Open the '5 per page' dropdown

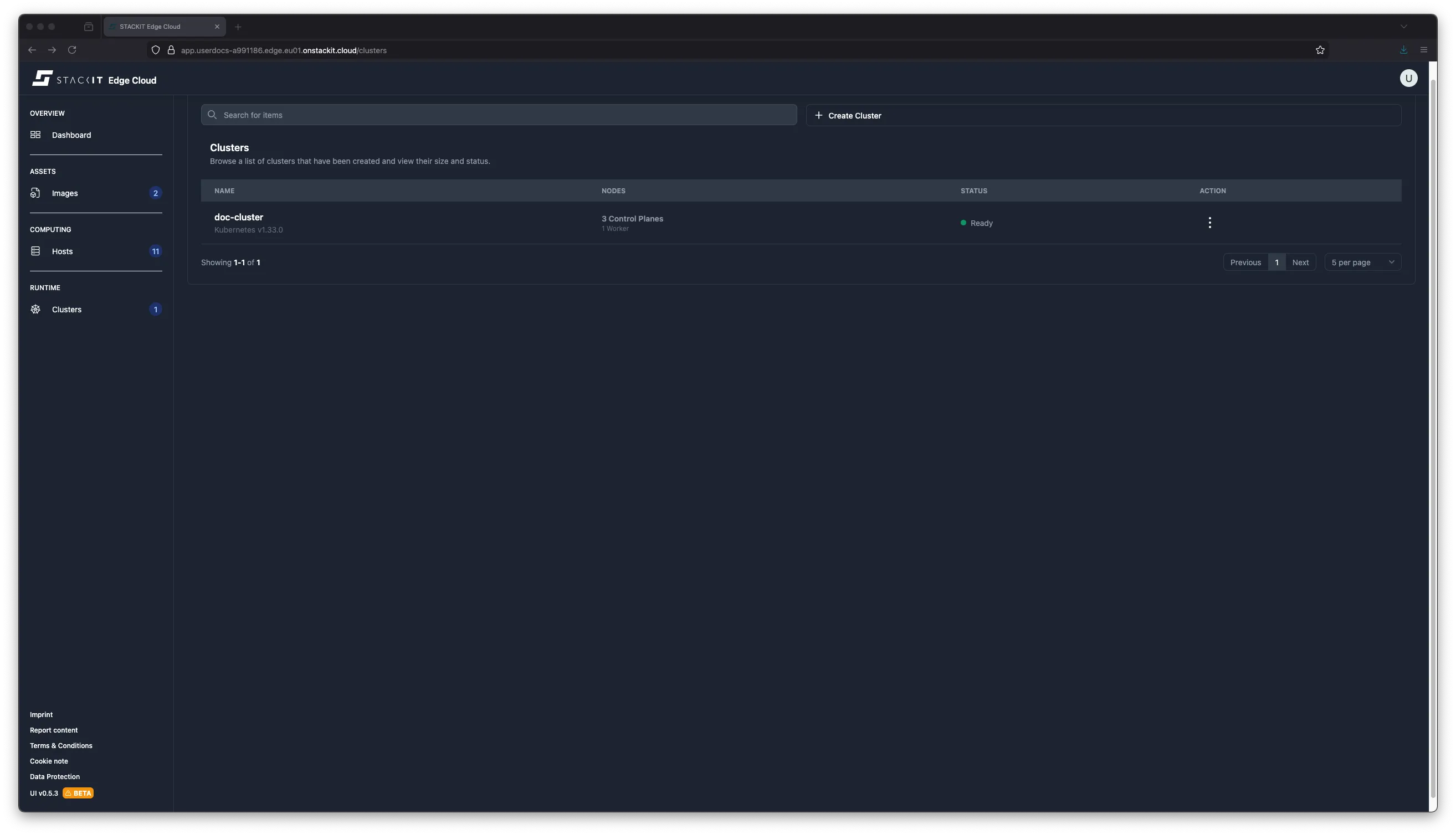point(1362,261)
